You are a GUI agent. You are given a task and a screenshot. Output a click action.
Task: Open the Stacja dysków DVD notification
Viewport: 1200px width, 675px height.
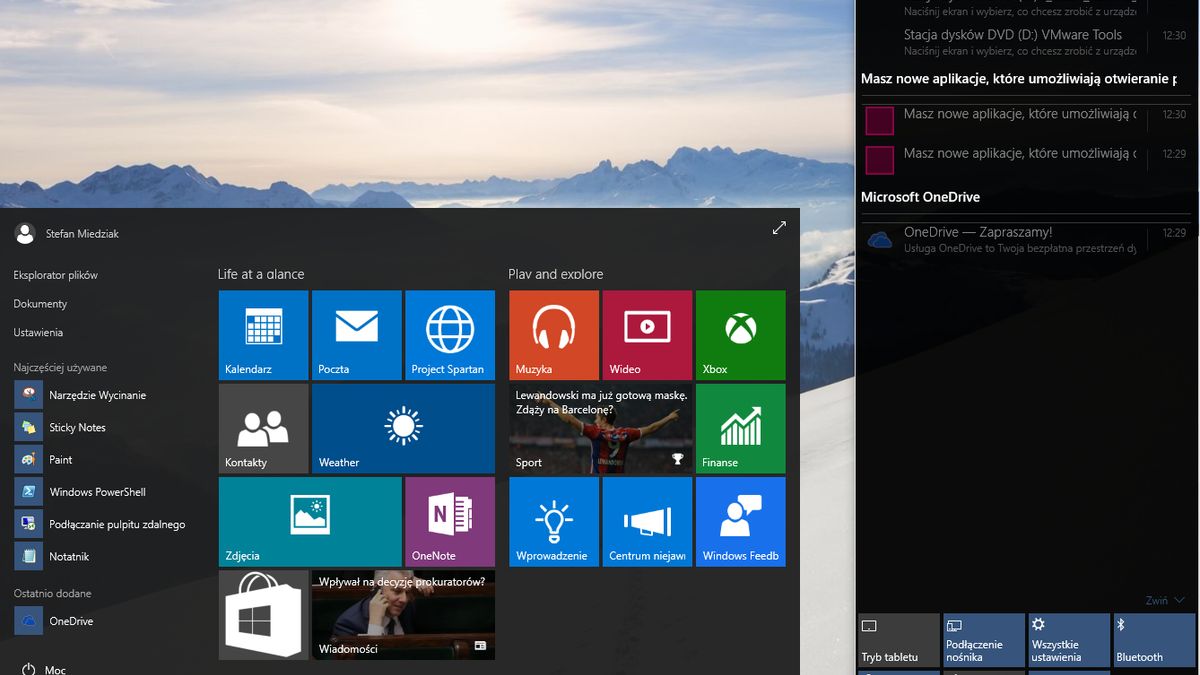click(1026, 41)
